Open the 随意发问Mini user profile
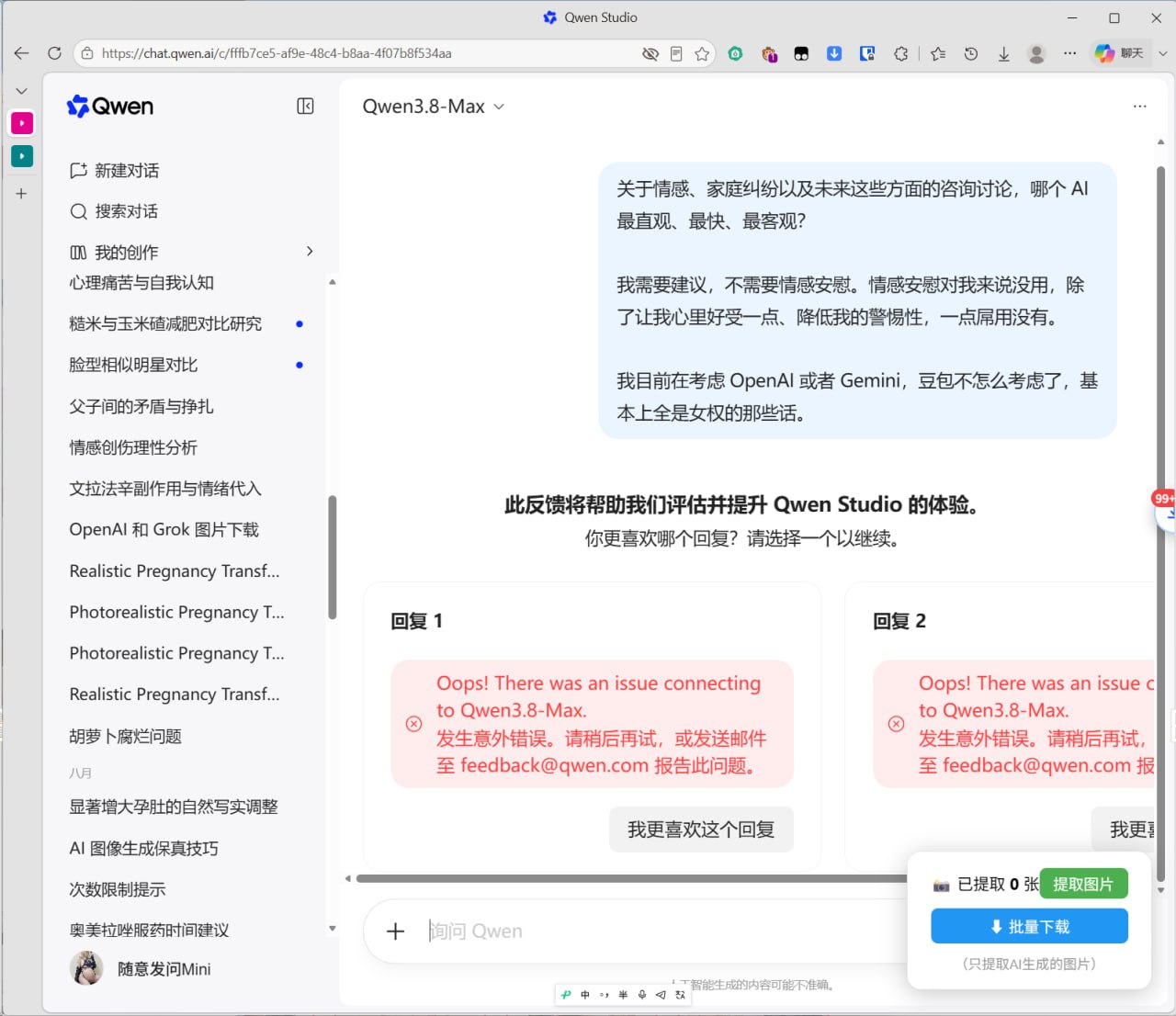Screen dimensions: 1176x1016 click(141, 968)
